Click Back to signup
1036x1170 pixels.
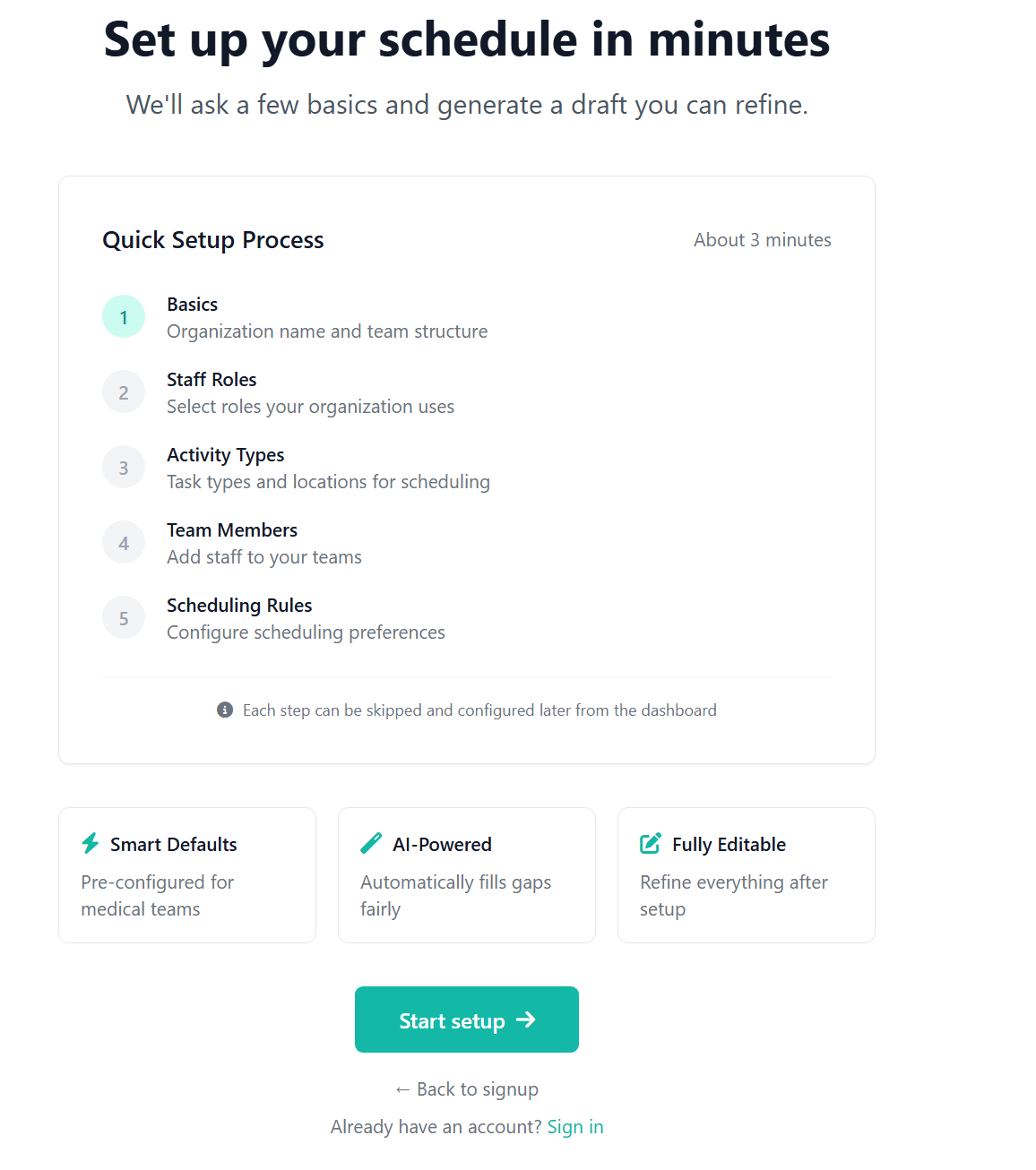466,1088
